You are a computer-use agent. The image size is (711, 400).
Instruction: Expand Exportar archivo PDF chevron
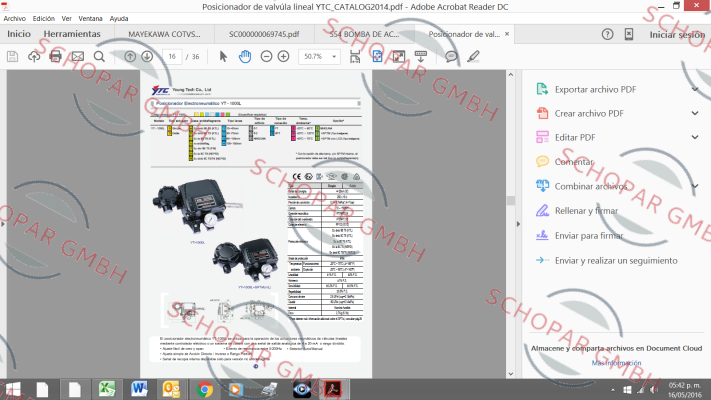pos(695,89)
